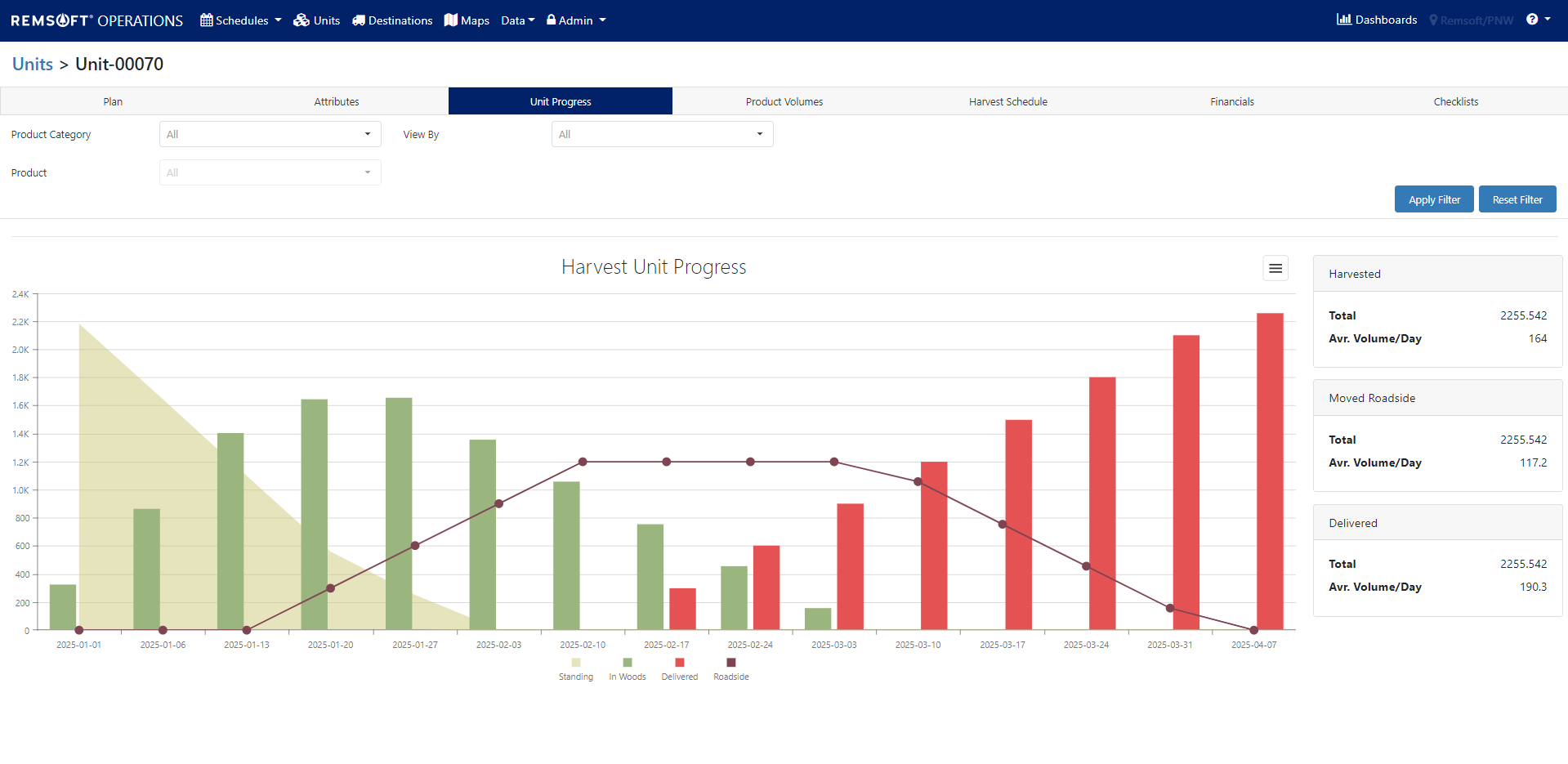Image resolution: width=1568 pixels, height=764 pixels.
Task: Click the Apply Filter button
Action: (1433, 199)
